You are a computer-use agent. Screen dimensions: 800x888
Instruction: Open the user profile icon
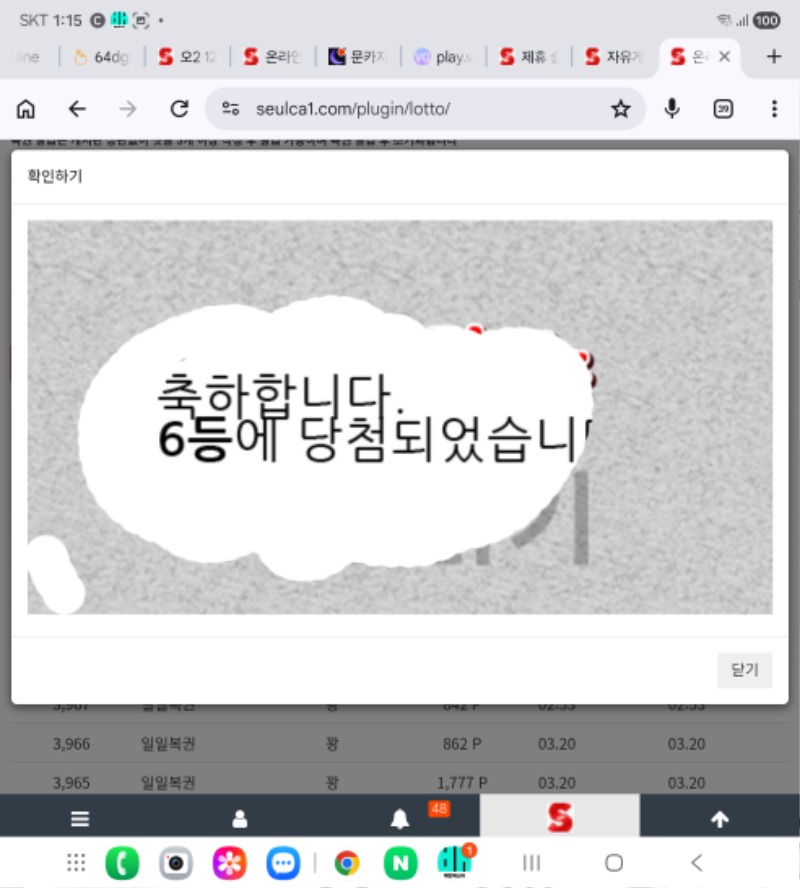240,819
